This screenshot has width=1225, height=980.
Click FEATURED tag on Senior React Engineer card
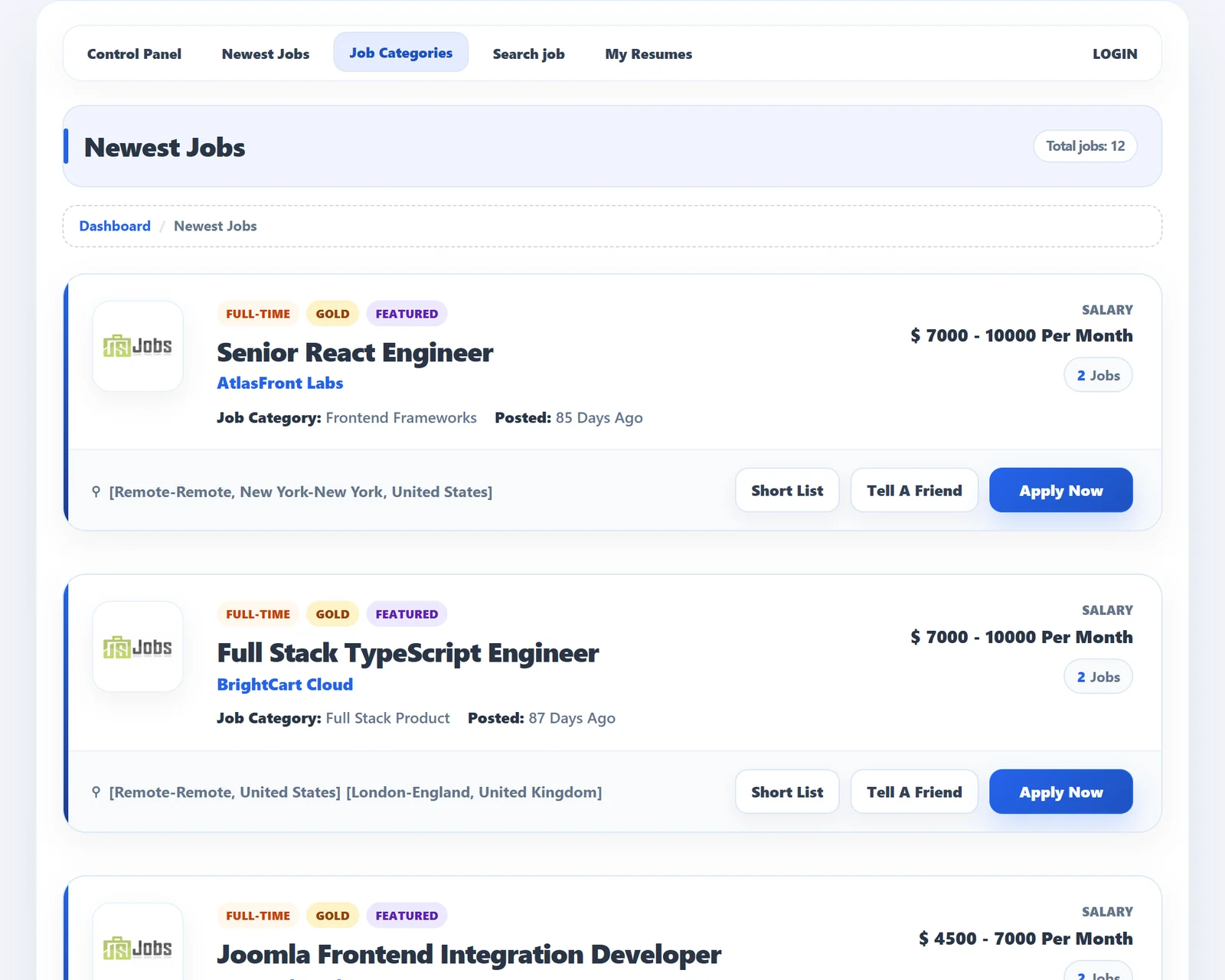(x=407, y=314)
